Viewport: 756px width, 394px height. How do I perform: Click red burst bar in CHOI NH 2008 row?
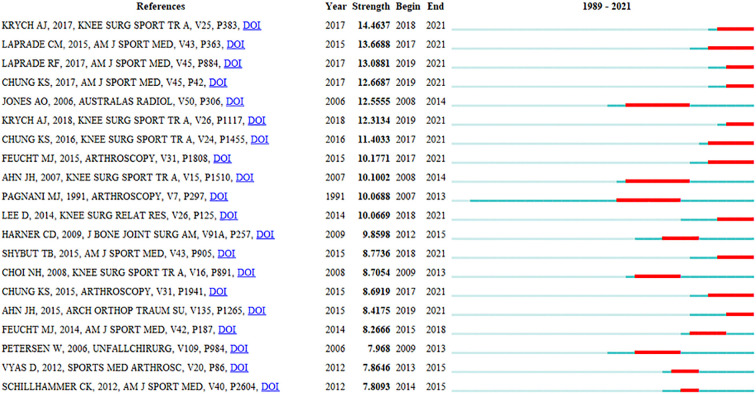[x=658, y=276]
